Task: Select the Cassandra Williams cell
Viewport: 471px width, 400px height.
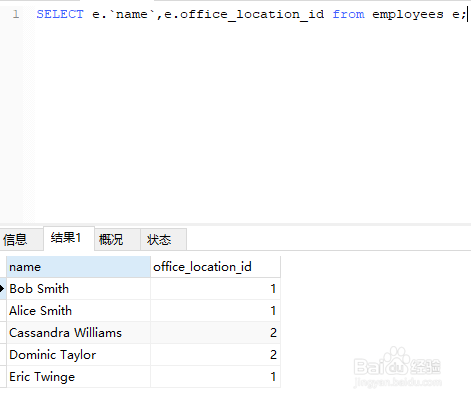Action: [78, 333]
